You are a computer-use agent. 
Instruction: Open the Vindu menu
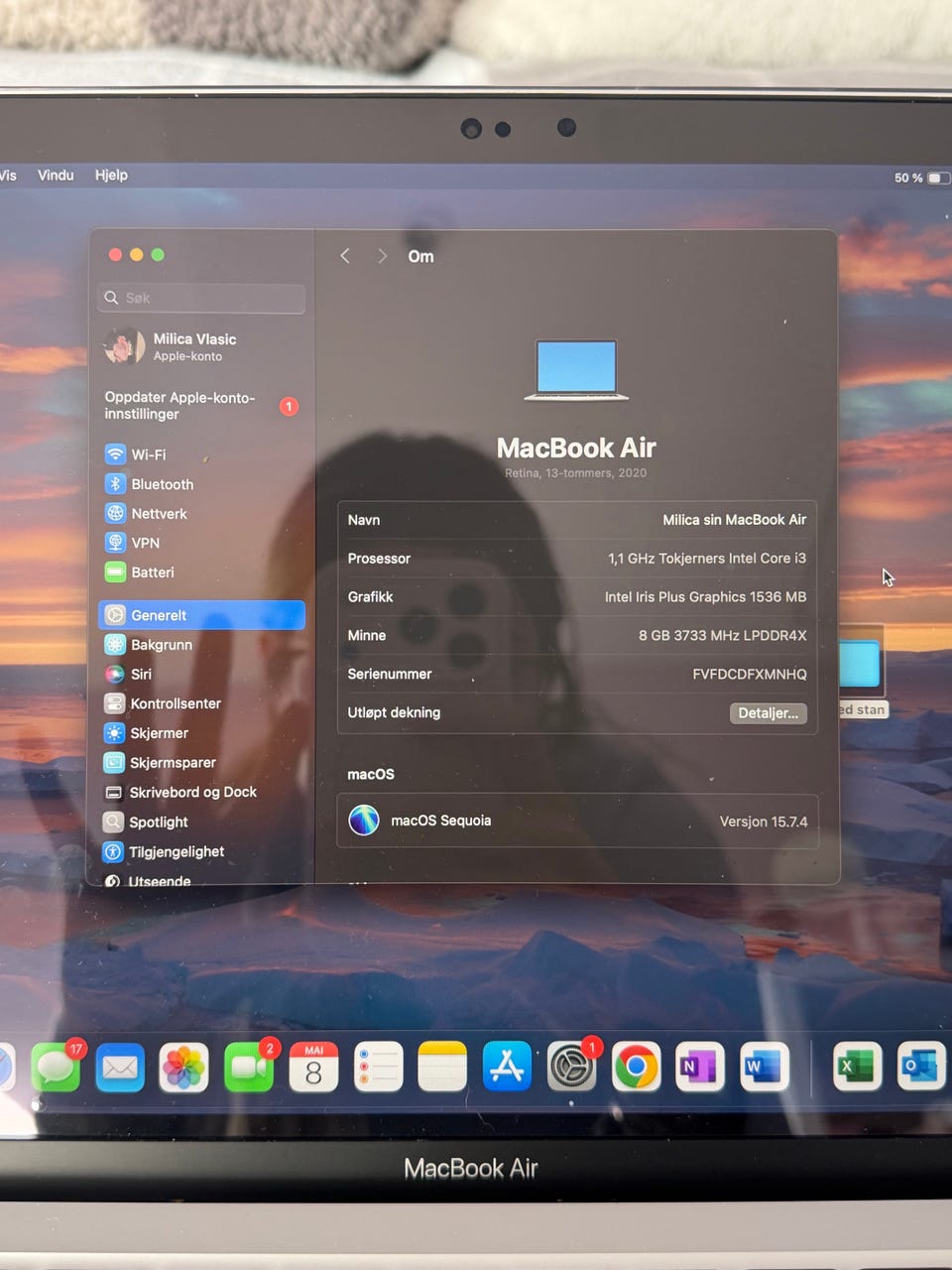[56, 175]
